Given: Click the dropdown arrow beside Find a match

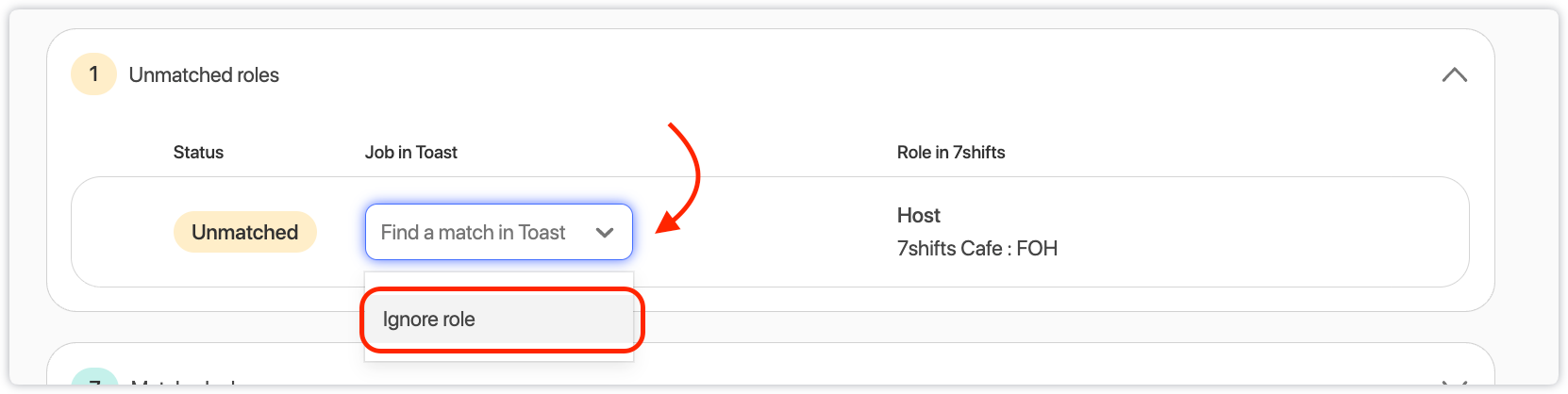Looking at the screenshot, I should point(605,233).
